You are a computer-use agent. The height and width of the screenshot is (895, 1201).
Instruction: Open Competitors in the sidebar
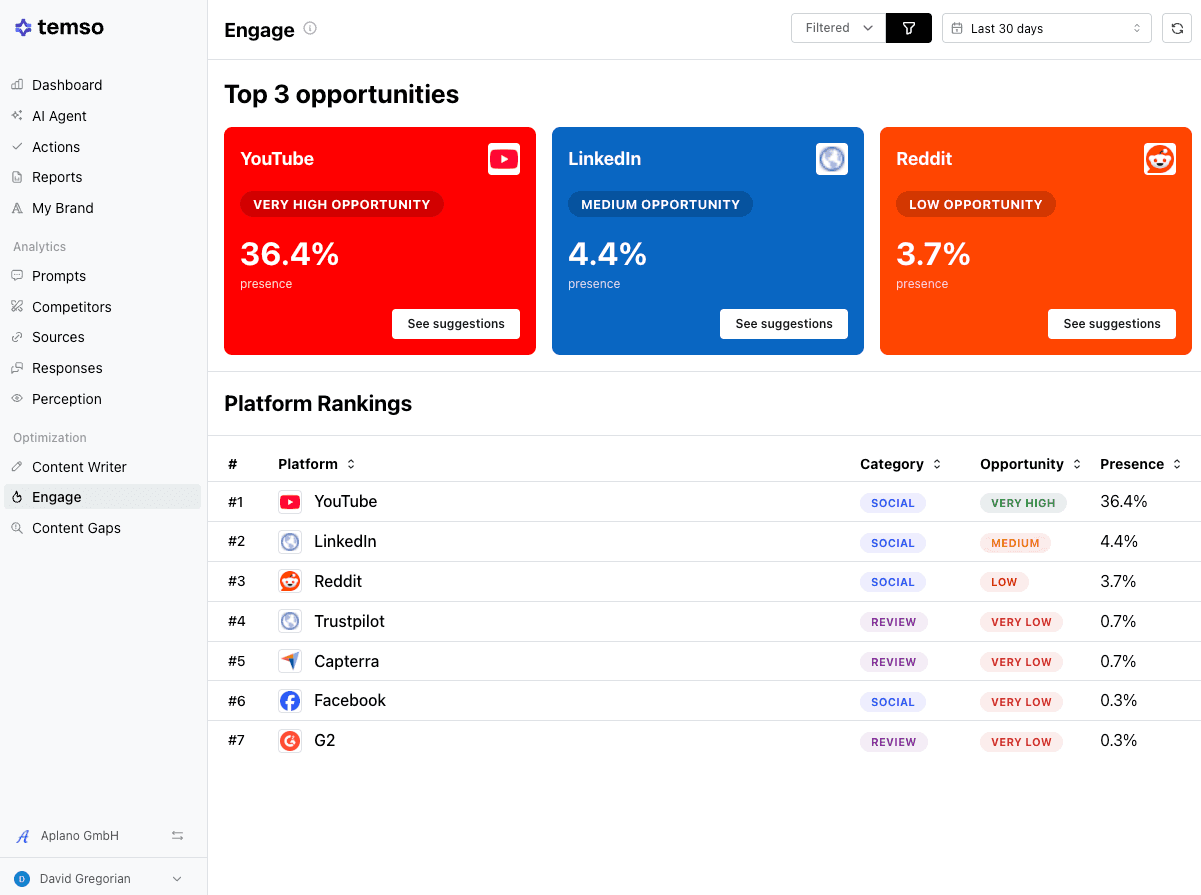[x=71, y=307]
